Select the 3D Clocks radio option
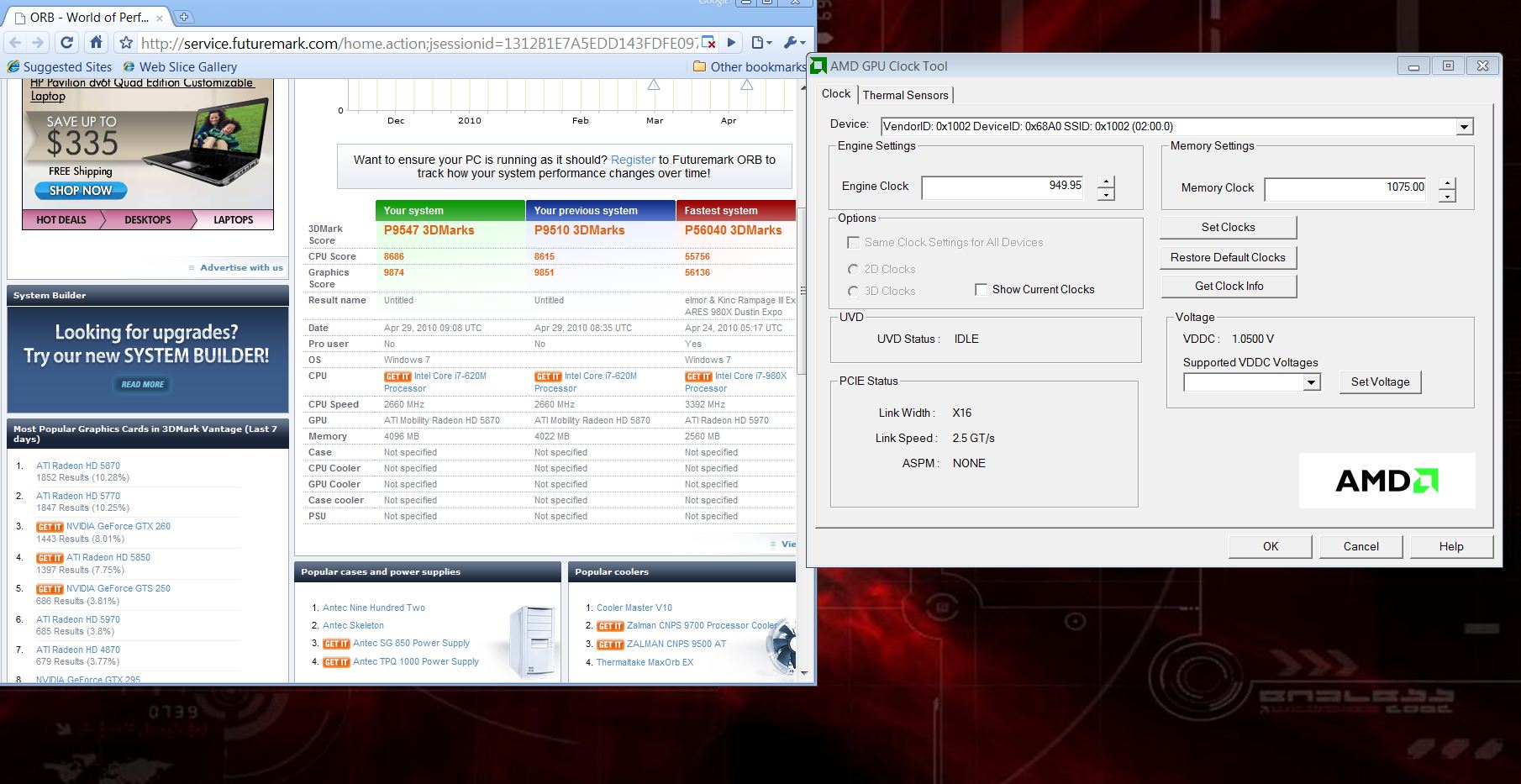 [x=854, y=291]
